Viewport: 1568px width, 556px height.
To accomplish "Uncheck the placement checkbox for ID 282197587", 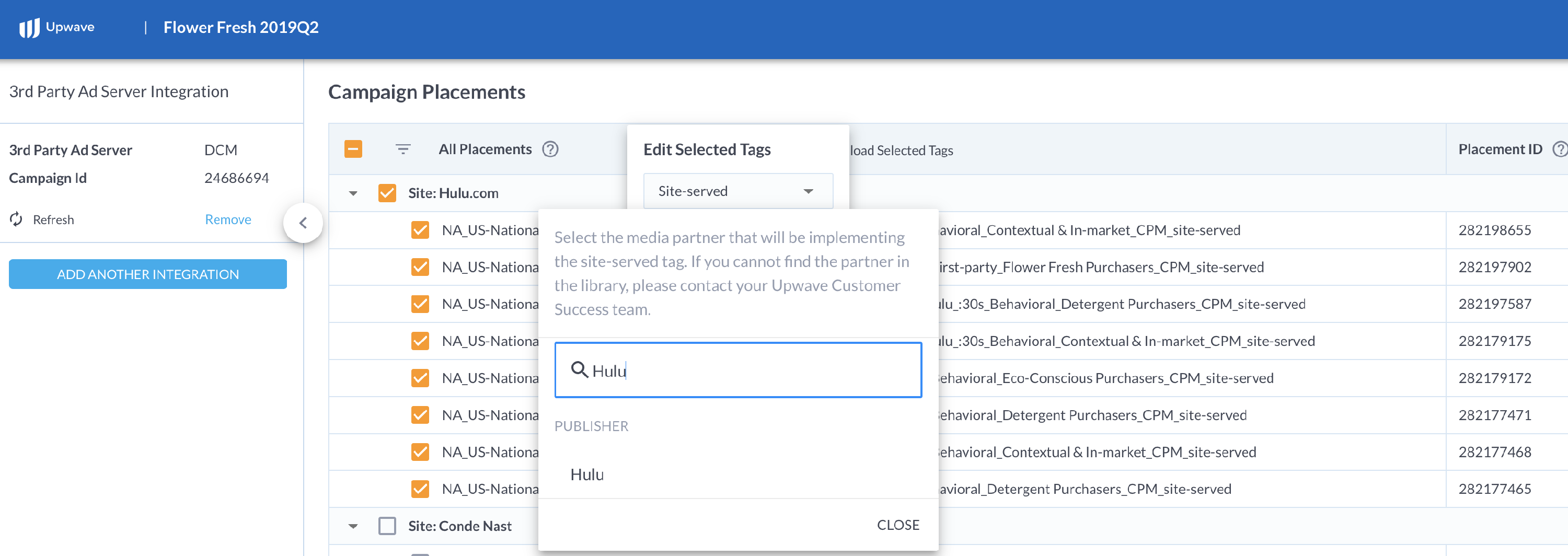I will click(420, 304).
